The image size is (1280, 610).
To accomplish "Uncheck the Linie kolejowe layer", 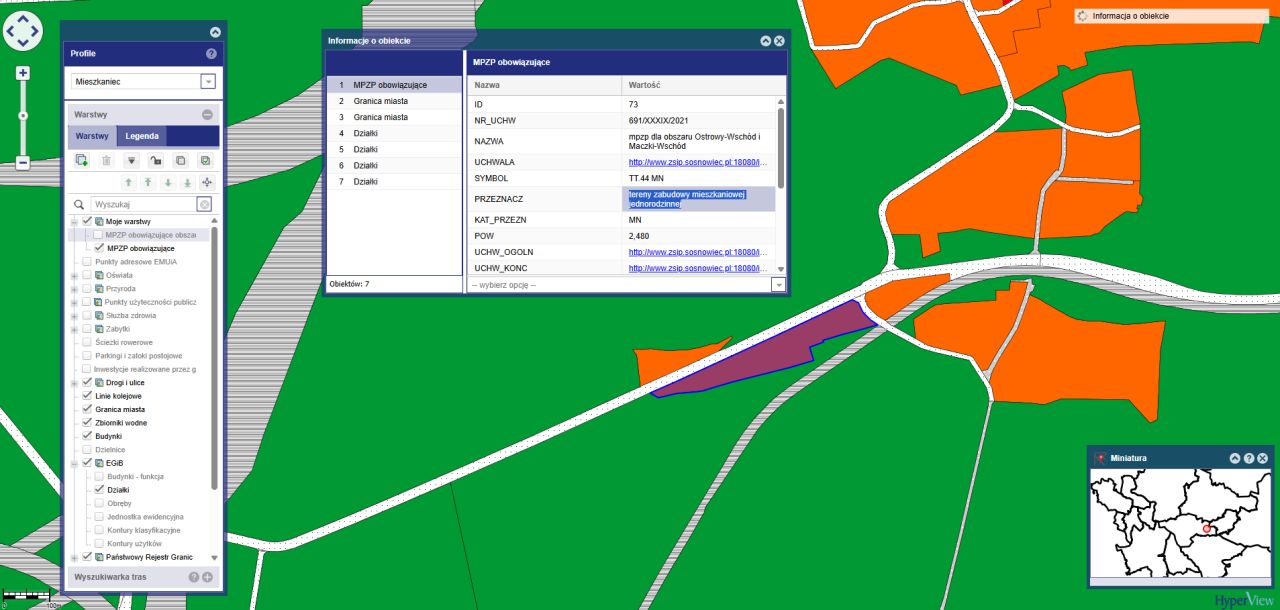I will [x=87, y=396].
